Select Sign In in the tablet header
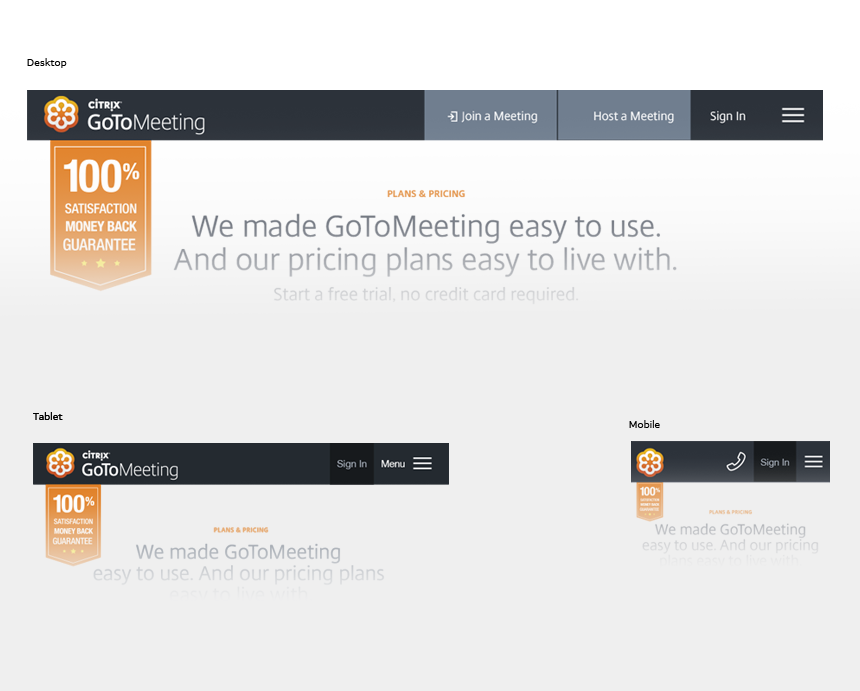The width and height of the screenshot is (860, 691). pos(352,464)
